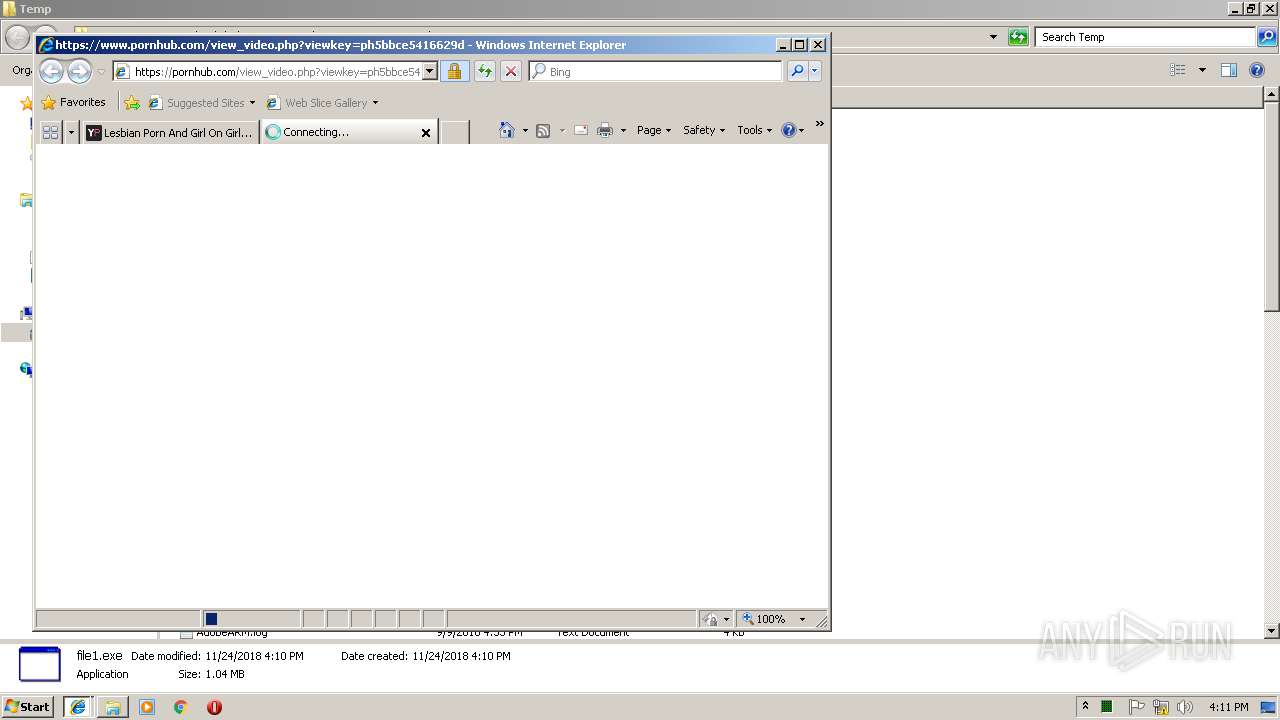Show hidden tray icons arrow
Viewport: 1280px width, 720px height.
pos(1085,706)
